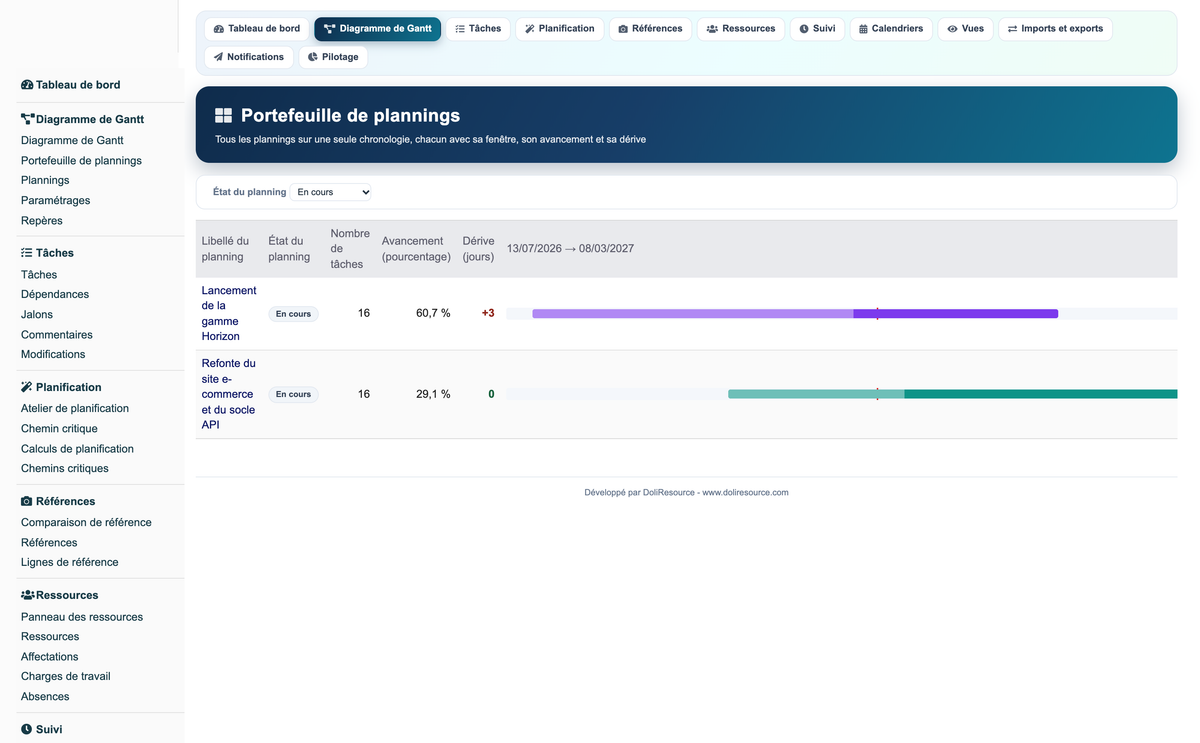This screenshot has height=743, width=1200.
Task: Click the Développé par DoliResource footer text
Action: pos(686,492)
